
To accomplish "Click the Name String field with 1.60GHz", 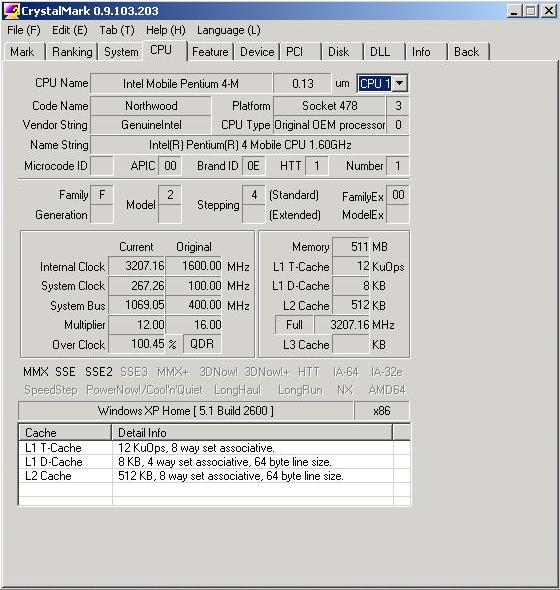I will coord(250,145).
